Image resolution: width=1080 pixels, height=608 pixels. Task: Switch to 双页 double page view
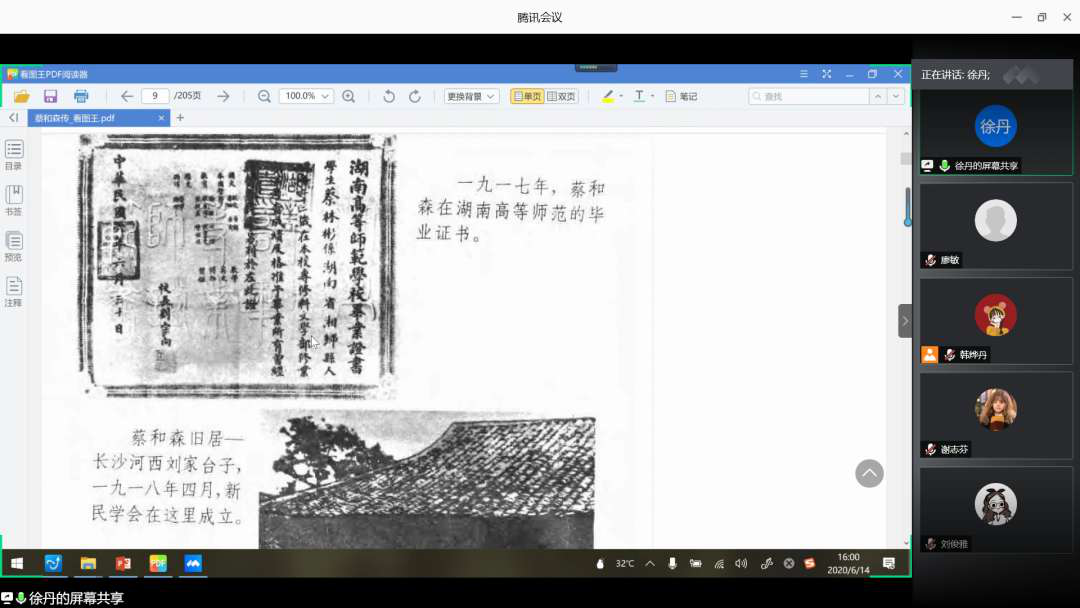pos(561,96)
